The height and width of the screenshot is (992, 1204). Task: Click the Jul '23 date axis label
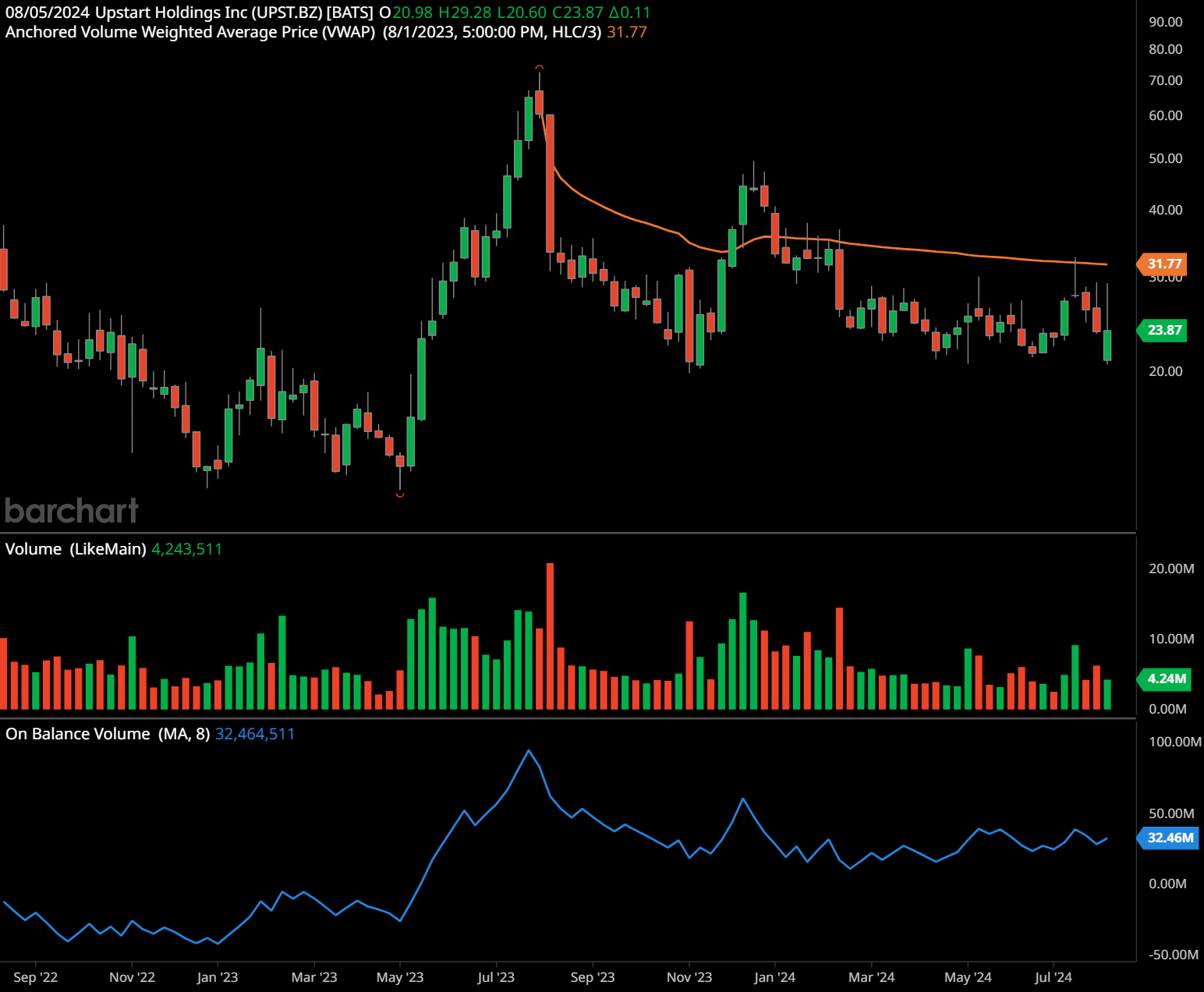(496, 977)
